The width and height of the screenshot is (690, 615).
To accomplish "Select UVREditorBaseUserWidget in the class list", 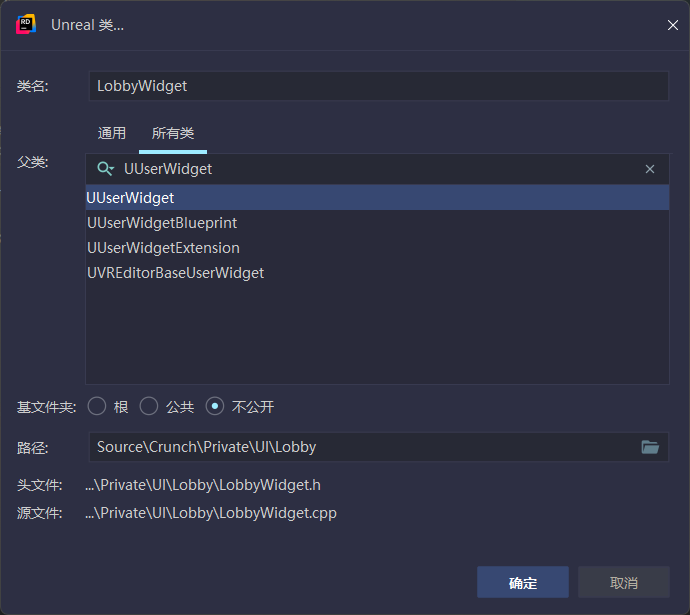I will 378,273.
